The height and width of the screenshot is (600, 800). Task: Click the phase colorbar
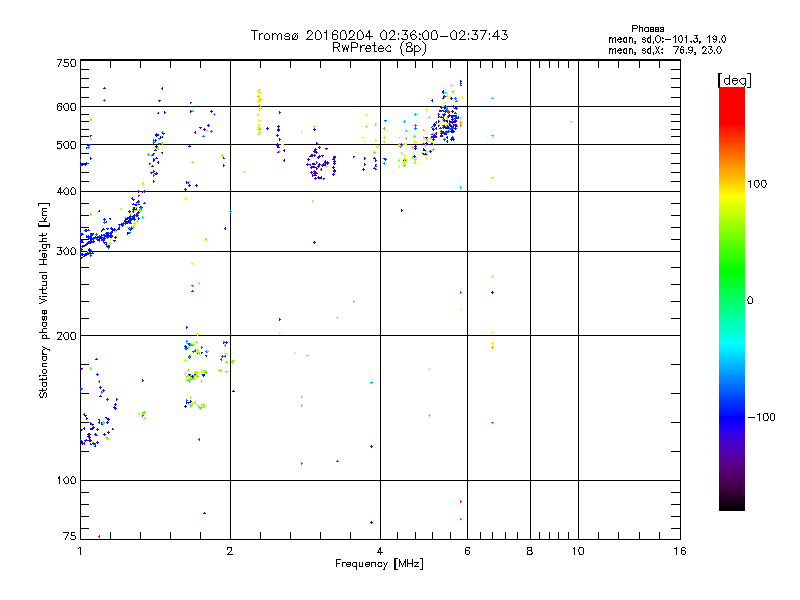pos(732,298)
